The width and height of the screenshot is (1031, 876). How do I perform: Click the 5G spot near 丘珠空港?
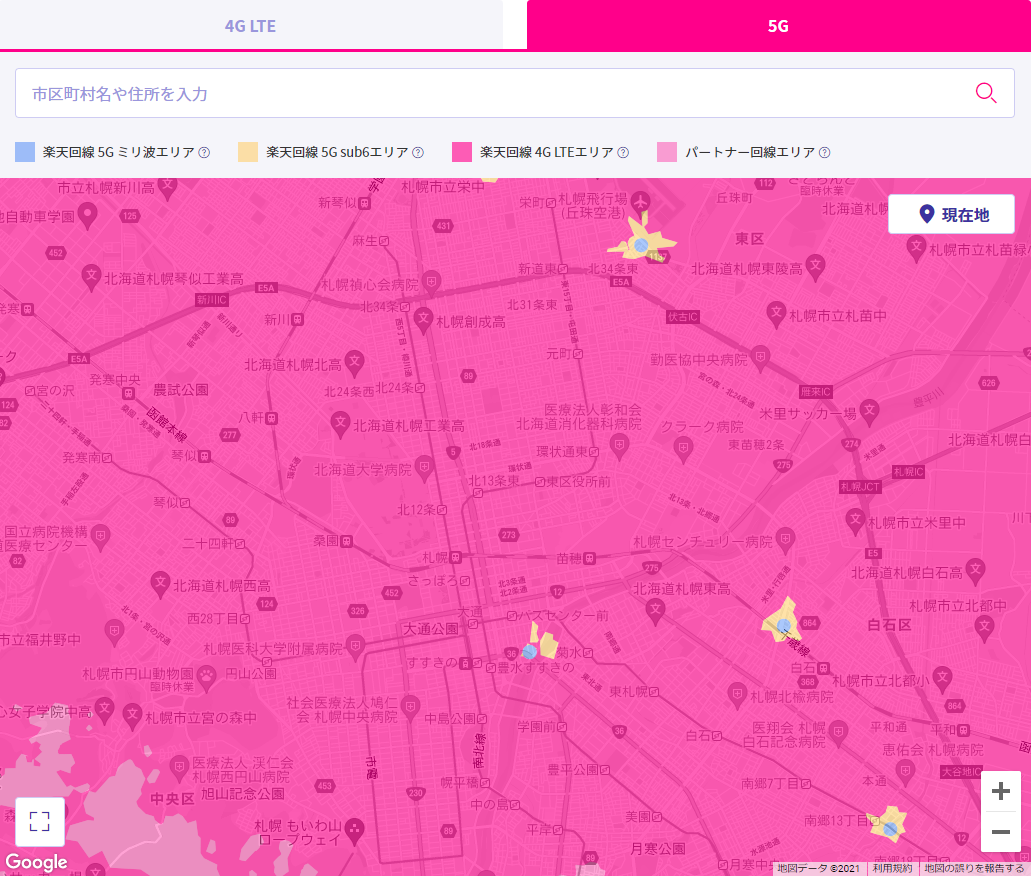click(641, 245)
